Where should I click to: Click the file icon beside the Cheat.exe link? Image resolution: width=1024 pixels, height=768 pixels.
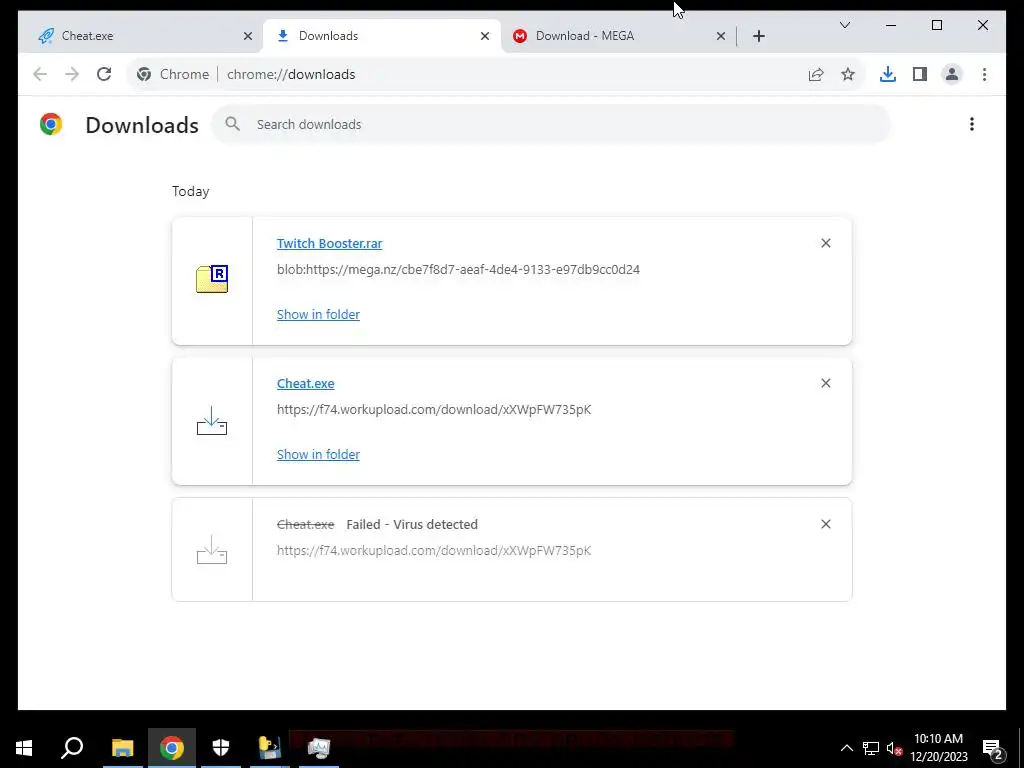pos(212,421)
